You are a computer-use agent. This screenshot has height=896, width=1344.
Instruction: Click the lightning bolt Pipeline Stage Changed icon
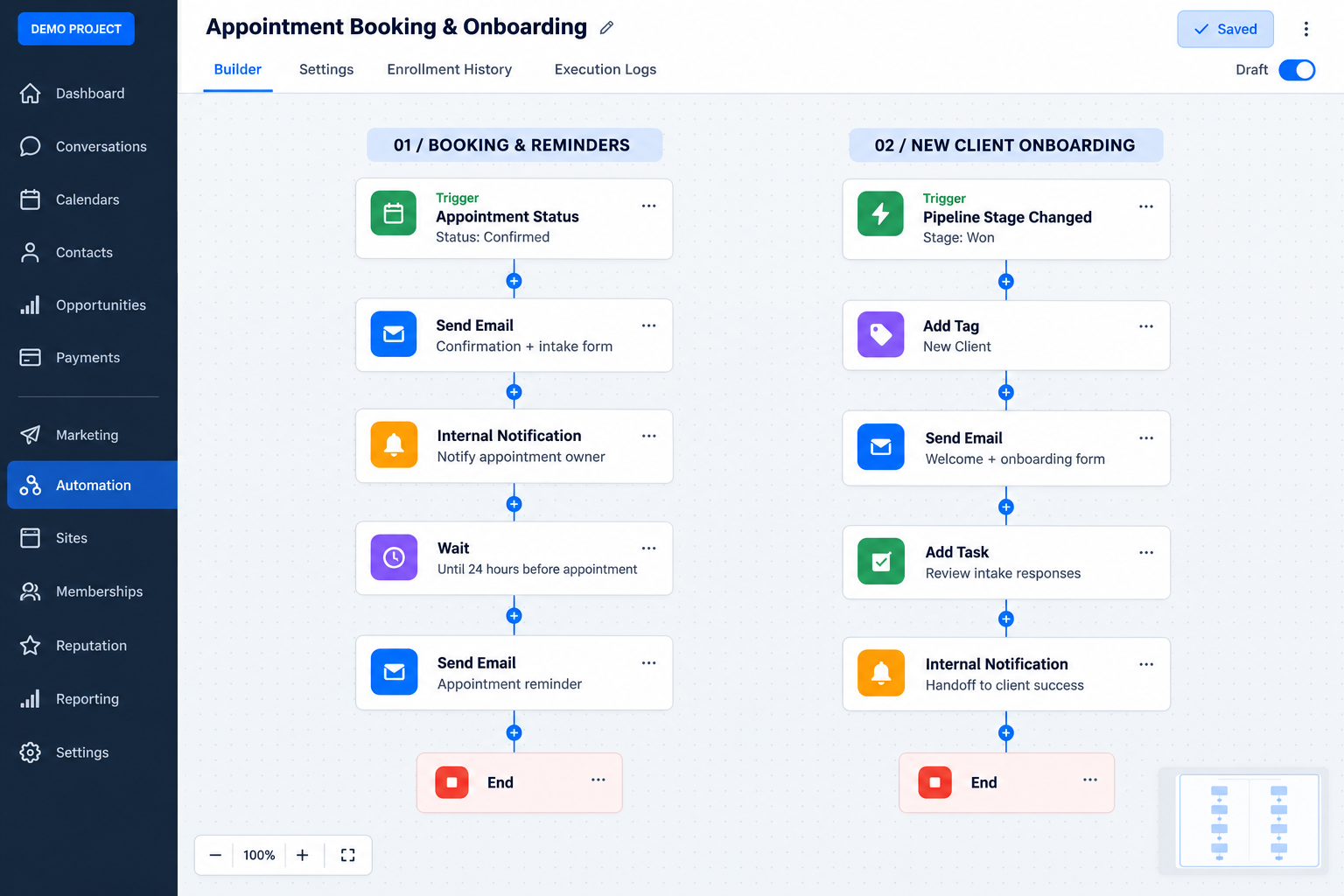tap(880, 213)
